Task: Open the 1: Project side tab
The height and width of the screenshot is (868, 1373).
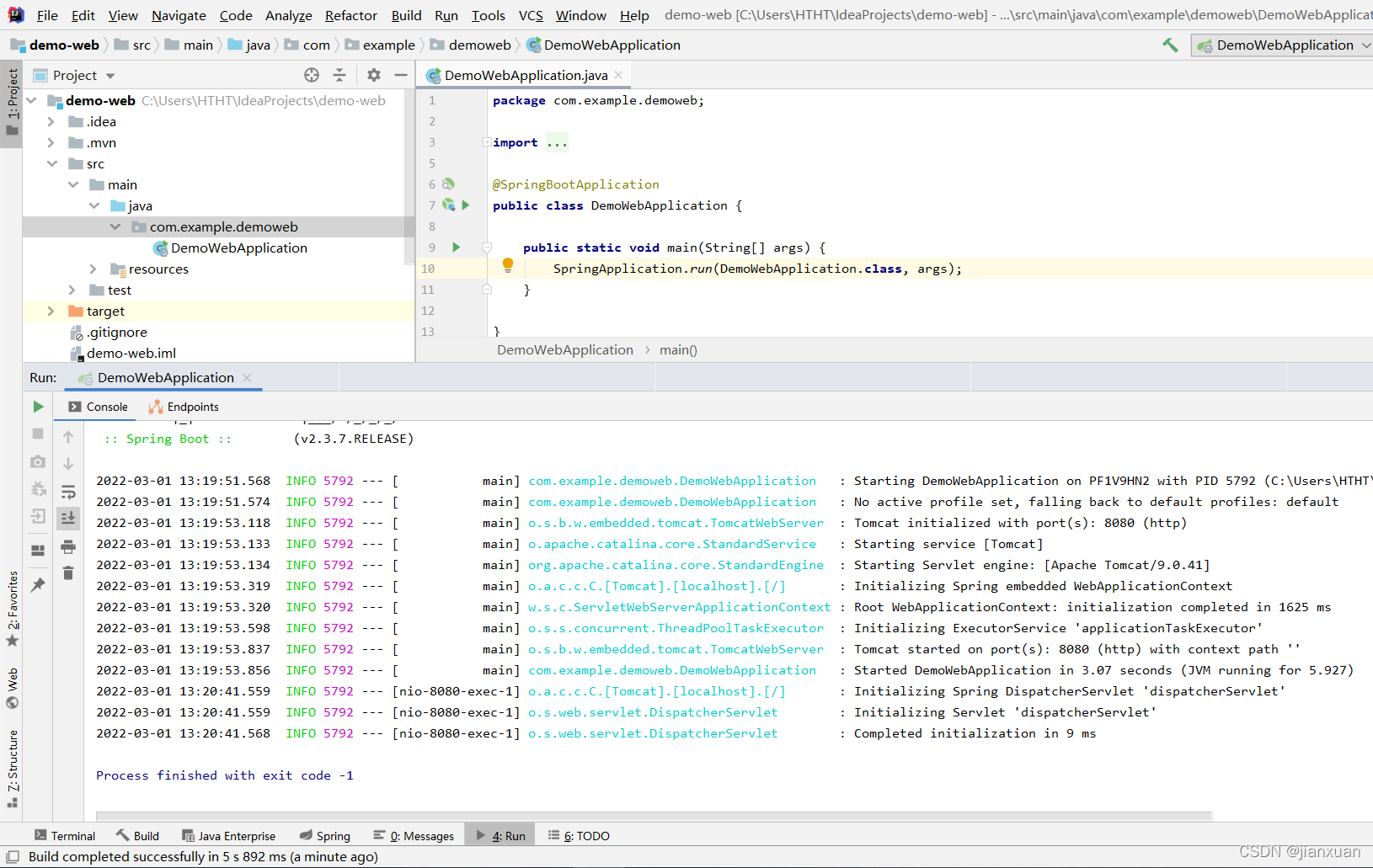Action: pyautogui.click(x=12, y=103)
